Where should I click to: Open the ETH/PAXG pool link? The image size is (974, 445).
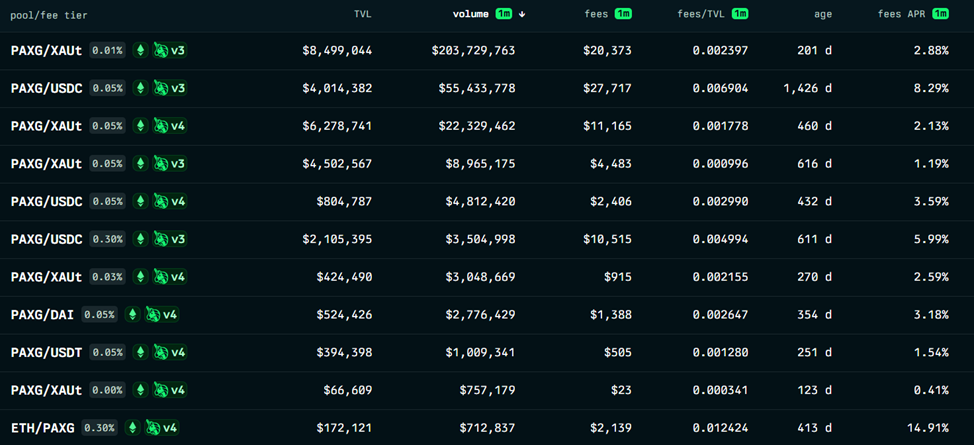click(x=42, y=428)
